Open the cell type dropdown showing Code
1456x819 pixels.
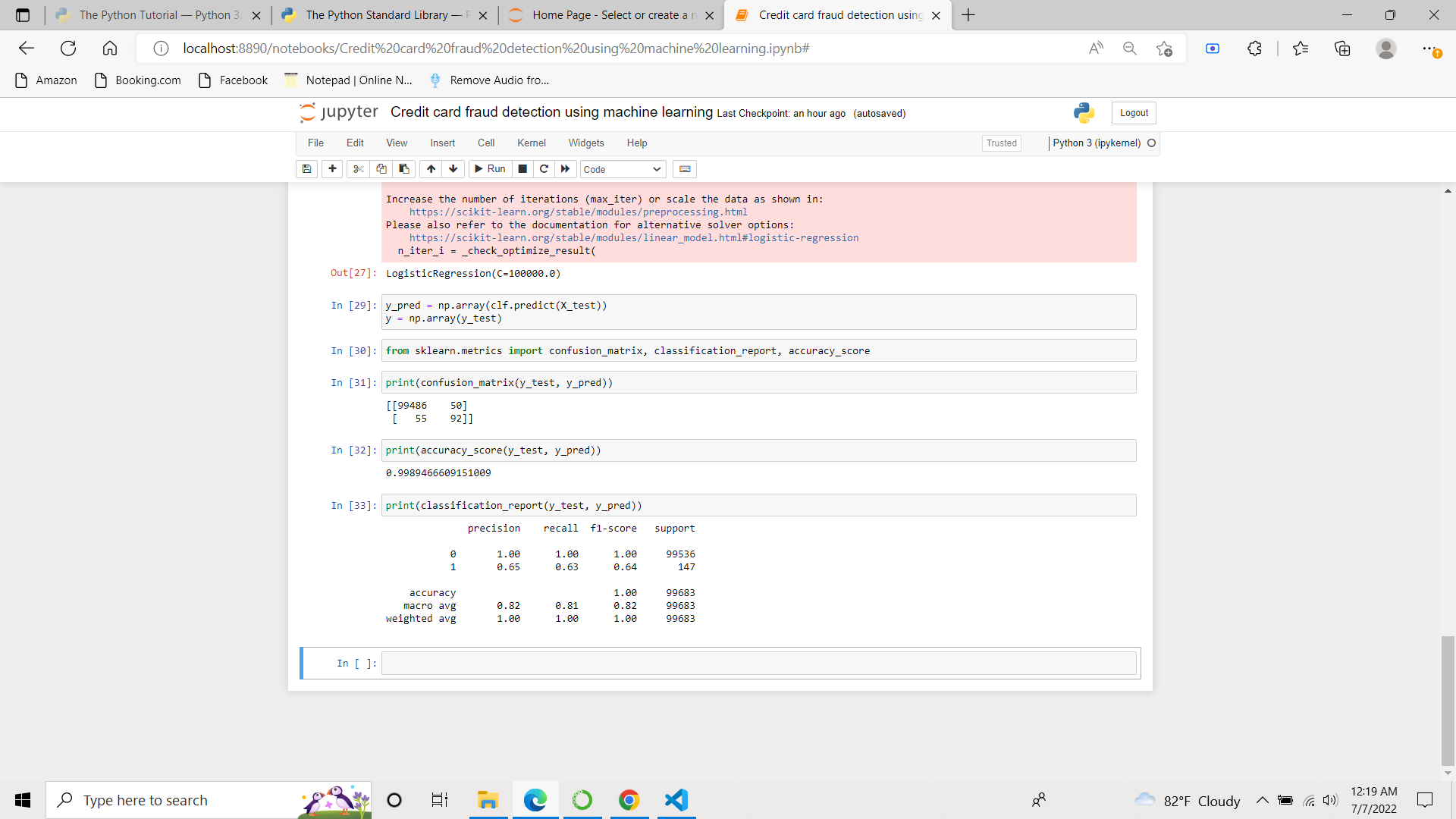point(622,169)
